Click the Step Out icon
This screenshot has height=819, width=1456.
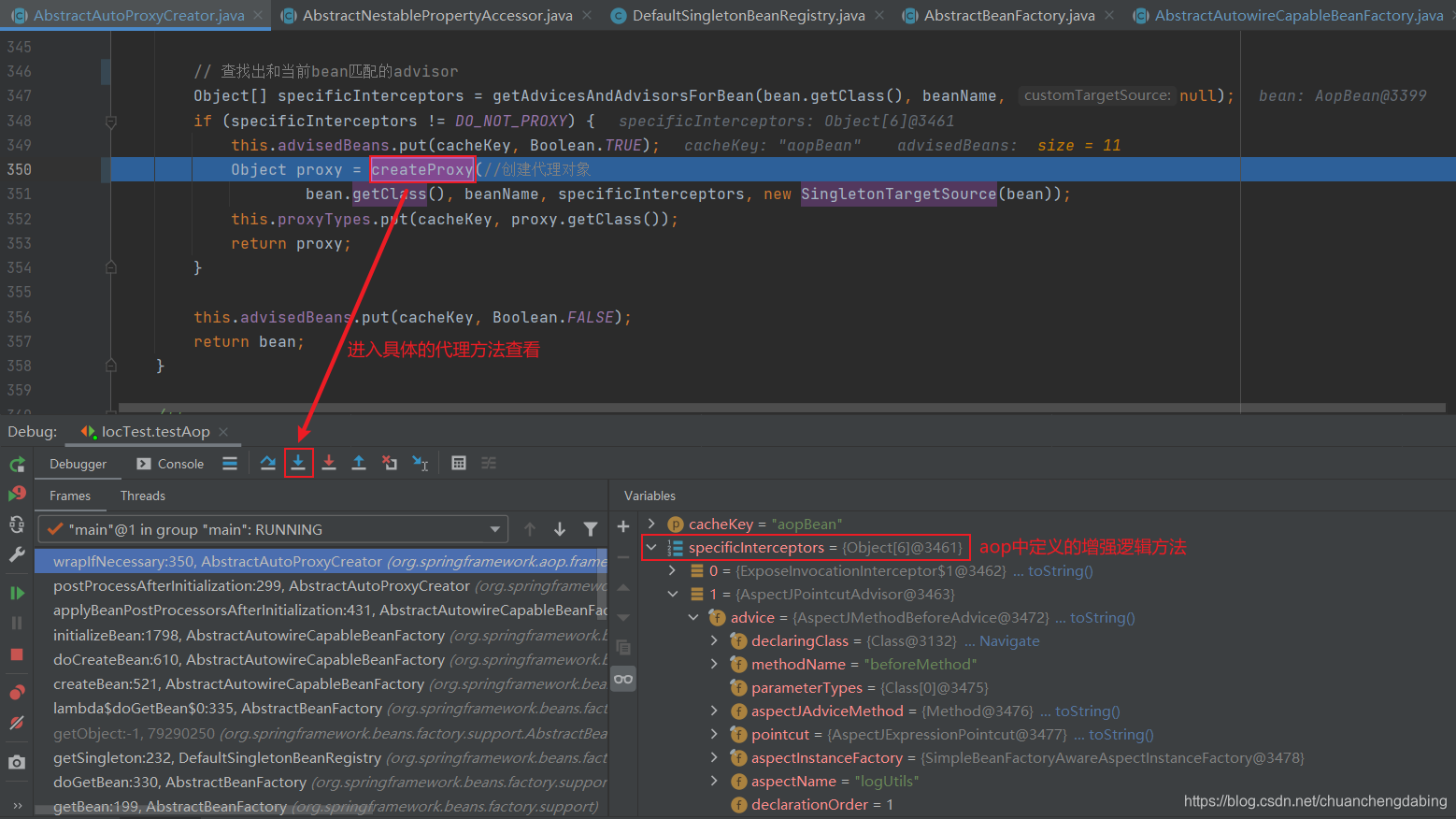(359, 464)
